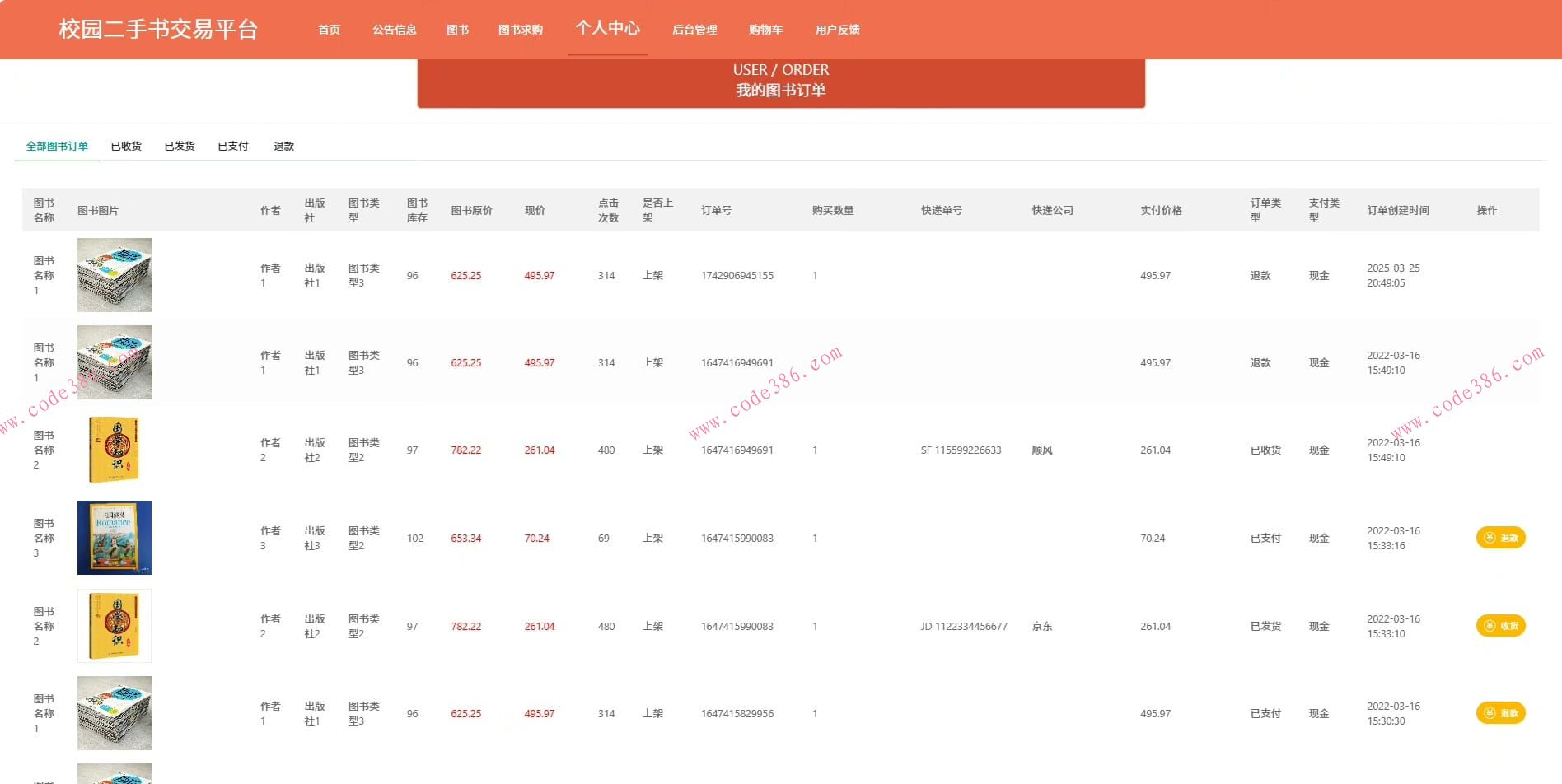Click the 订单创建时间 column header
1562x784 pixels.
click(1398, 211)
